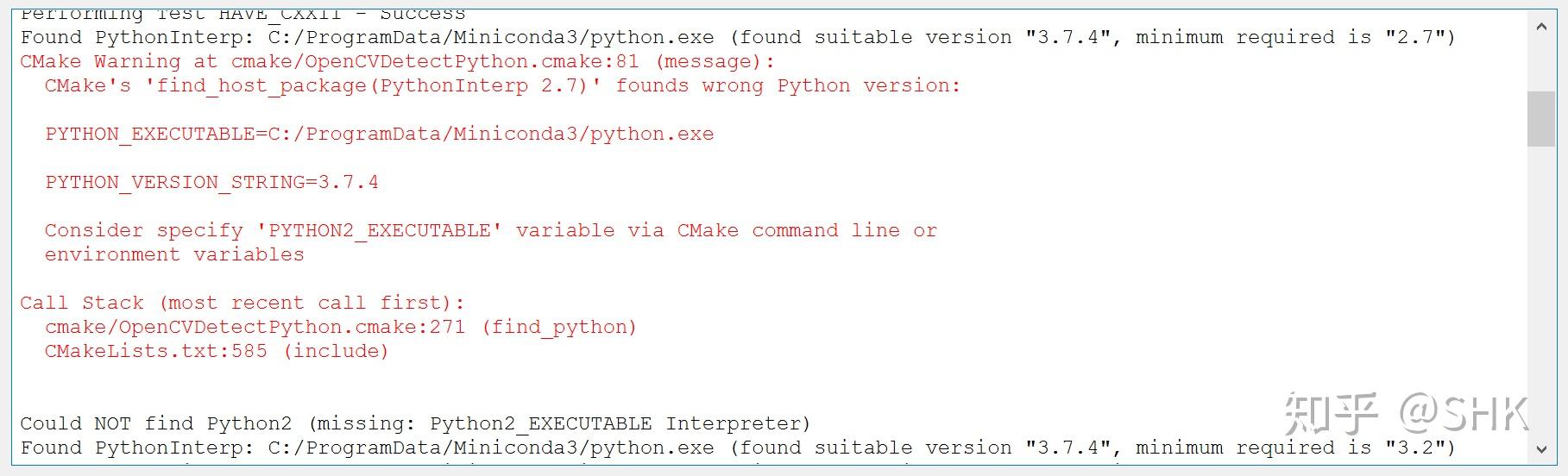
Task: Click the first 'Found PythonInterp' line
Action: point(367,38)
